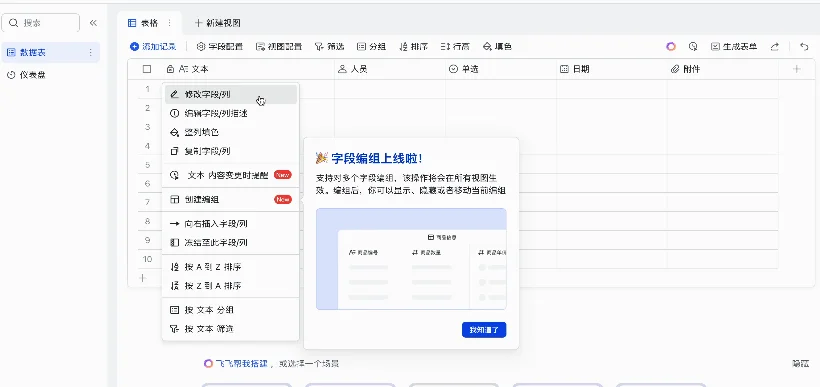Choose 冻结至此字段/列 from the menu

231,243
